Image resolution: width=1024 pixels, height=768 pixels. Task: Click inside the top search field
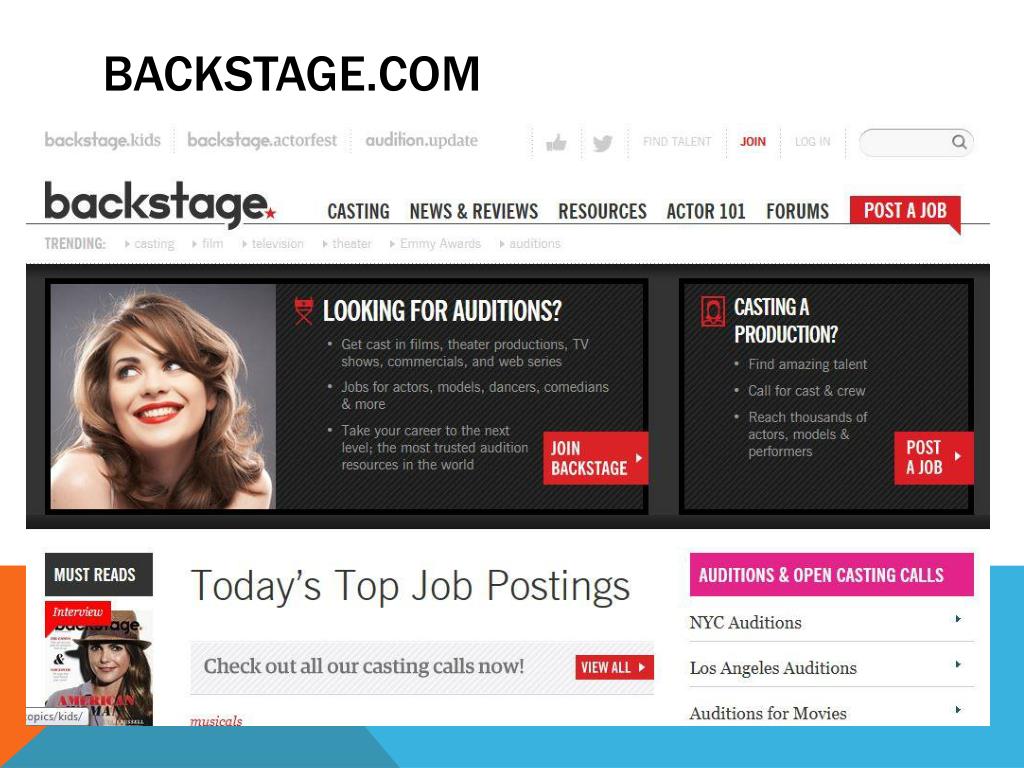coord(916,142)
